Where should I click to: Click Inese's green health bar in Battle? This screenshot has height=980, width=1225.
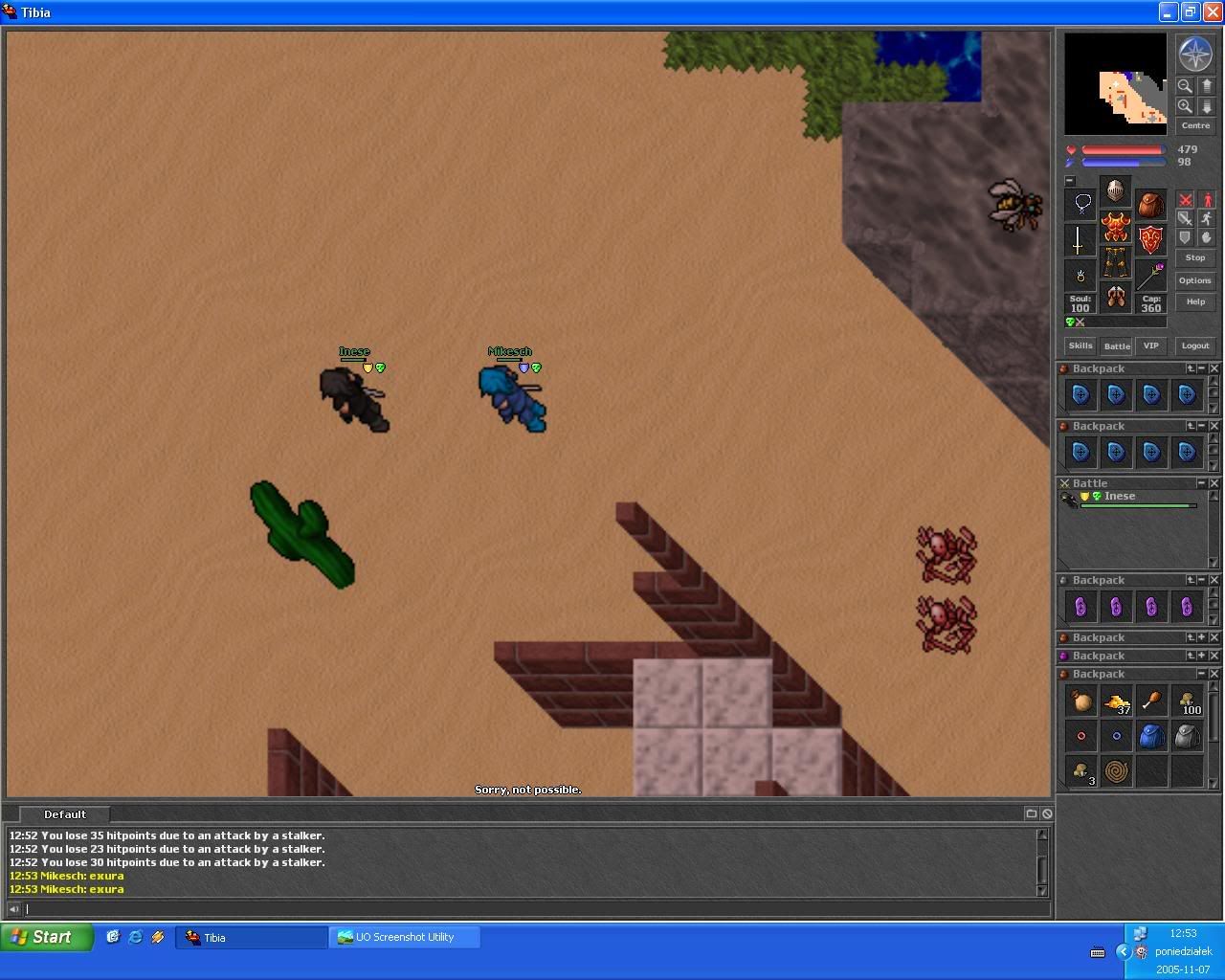tap(1138, 505)
